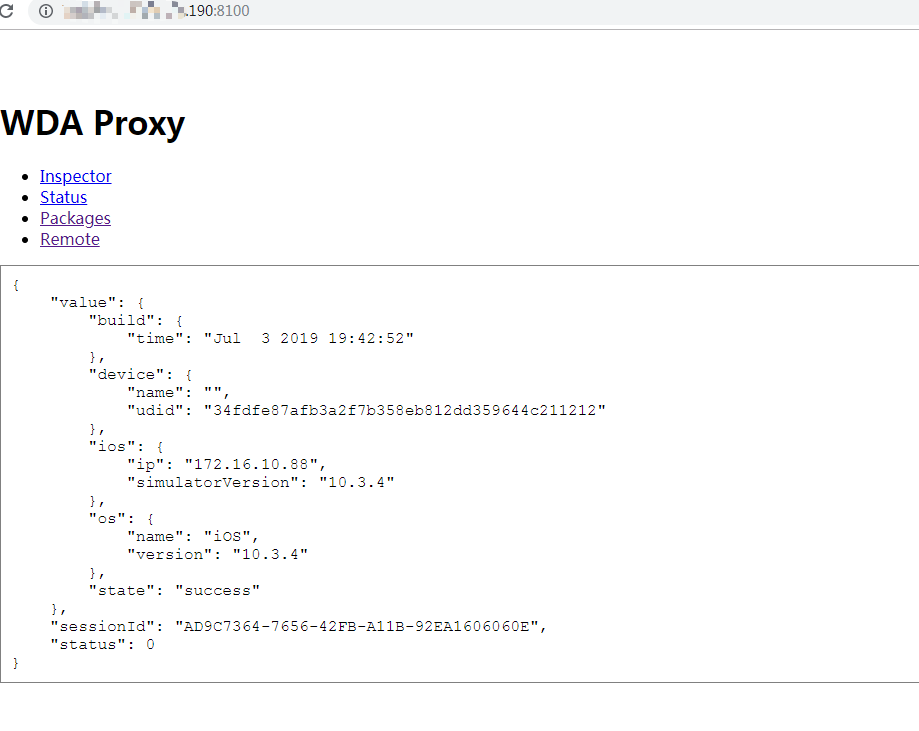Click the build time value "Jul 3 2019 19:42:52"
This screenshot has height=731, width=919.
click(309, 338)
